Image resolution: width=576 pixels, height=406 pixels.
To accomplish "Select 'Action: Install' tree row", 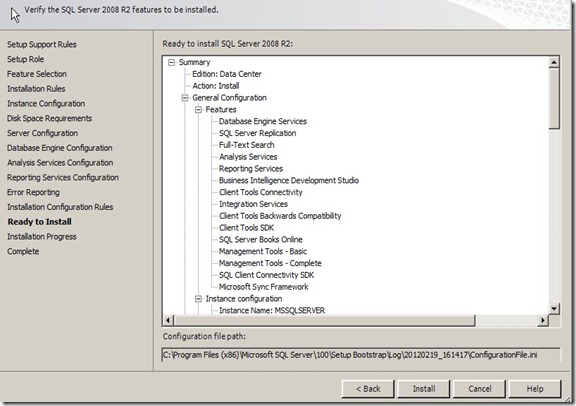I will pos(216,86).
